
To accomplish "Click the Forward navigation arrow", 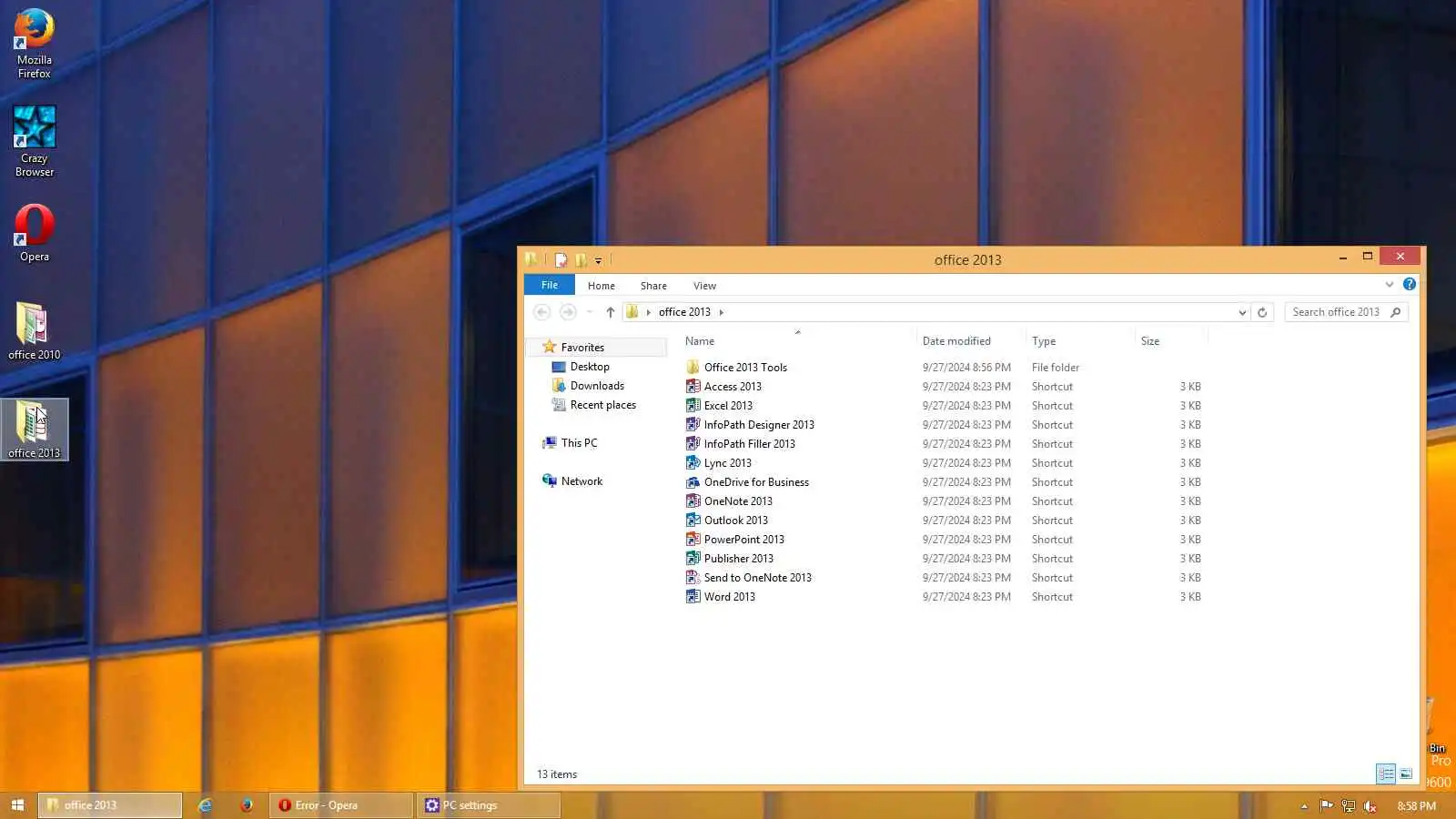I will [x=568, y=312].
